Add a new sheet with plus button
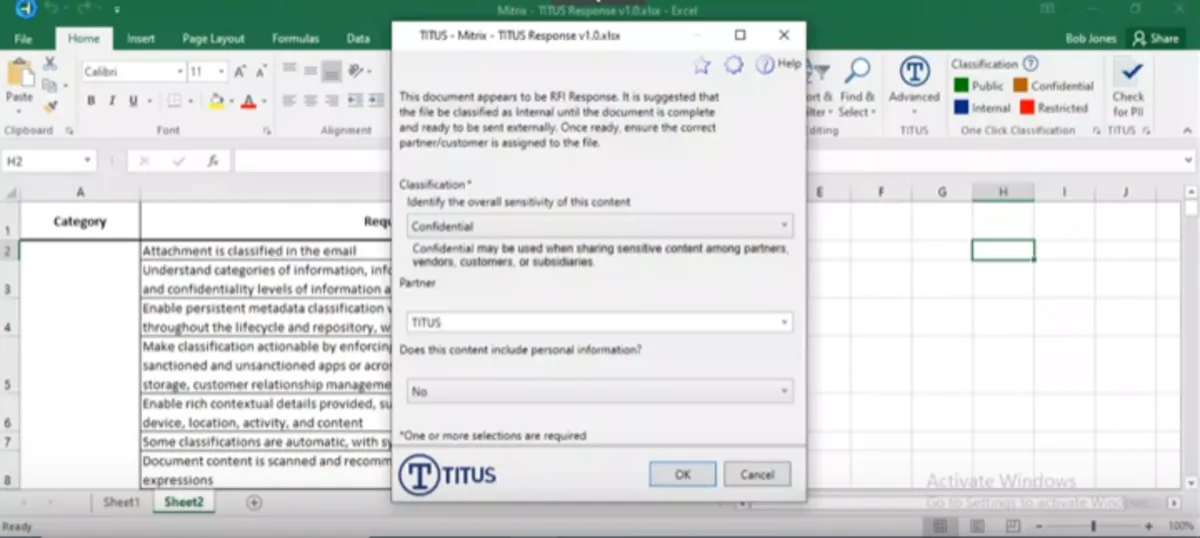 [x=254, y=502]
